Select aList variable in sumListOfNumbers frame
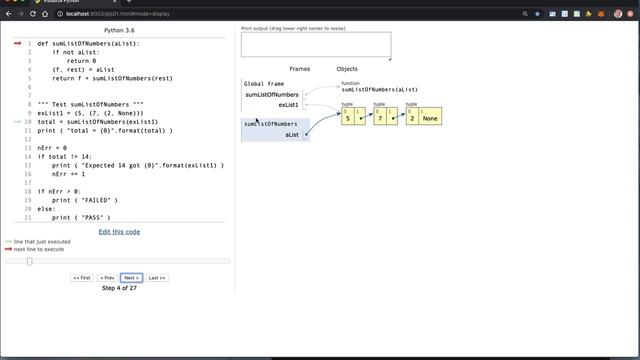The height and width of the screenshot is (360, 640). tap(292, 135)
